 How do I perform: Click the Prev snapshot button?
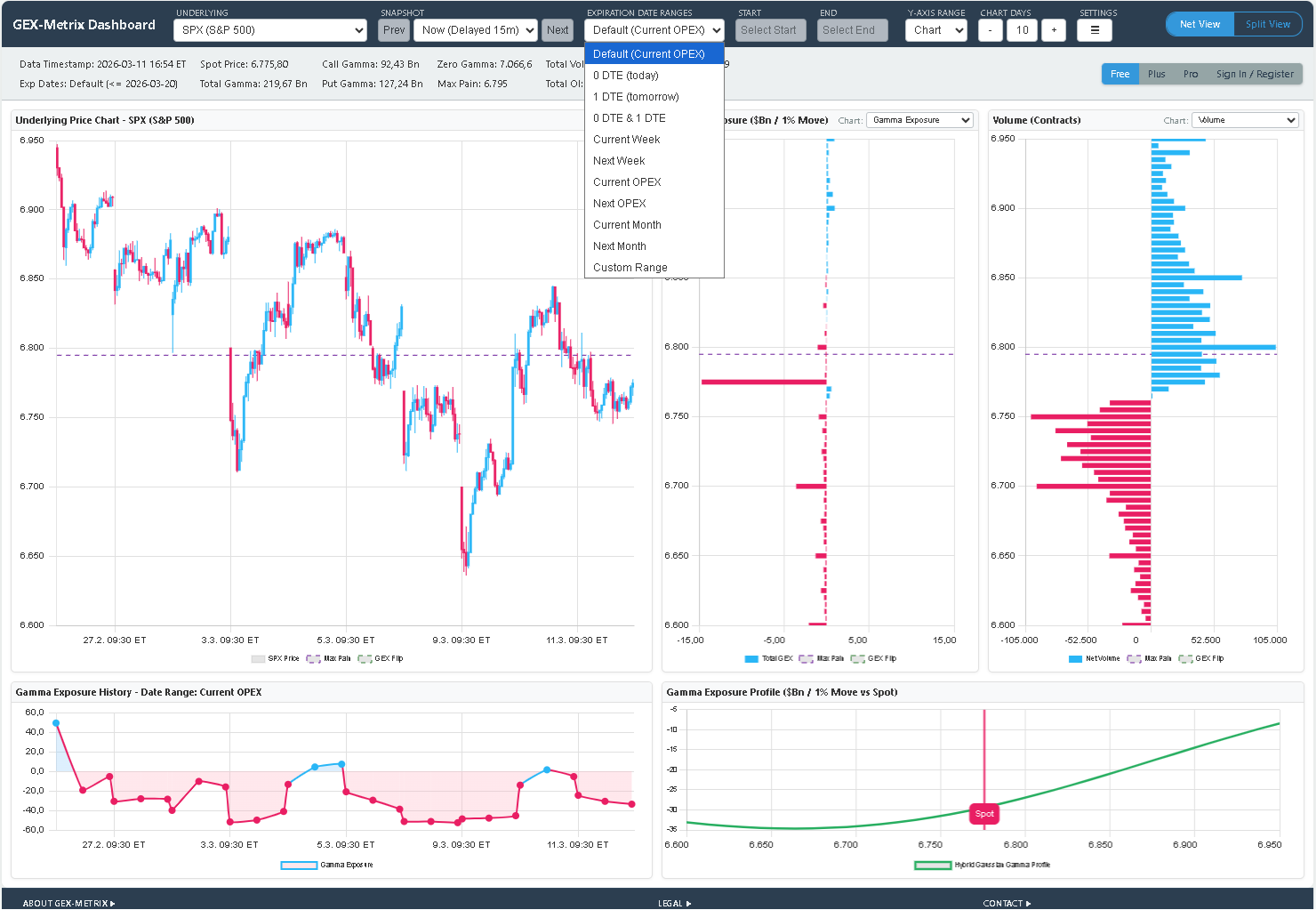click(x=393, y=29)
